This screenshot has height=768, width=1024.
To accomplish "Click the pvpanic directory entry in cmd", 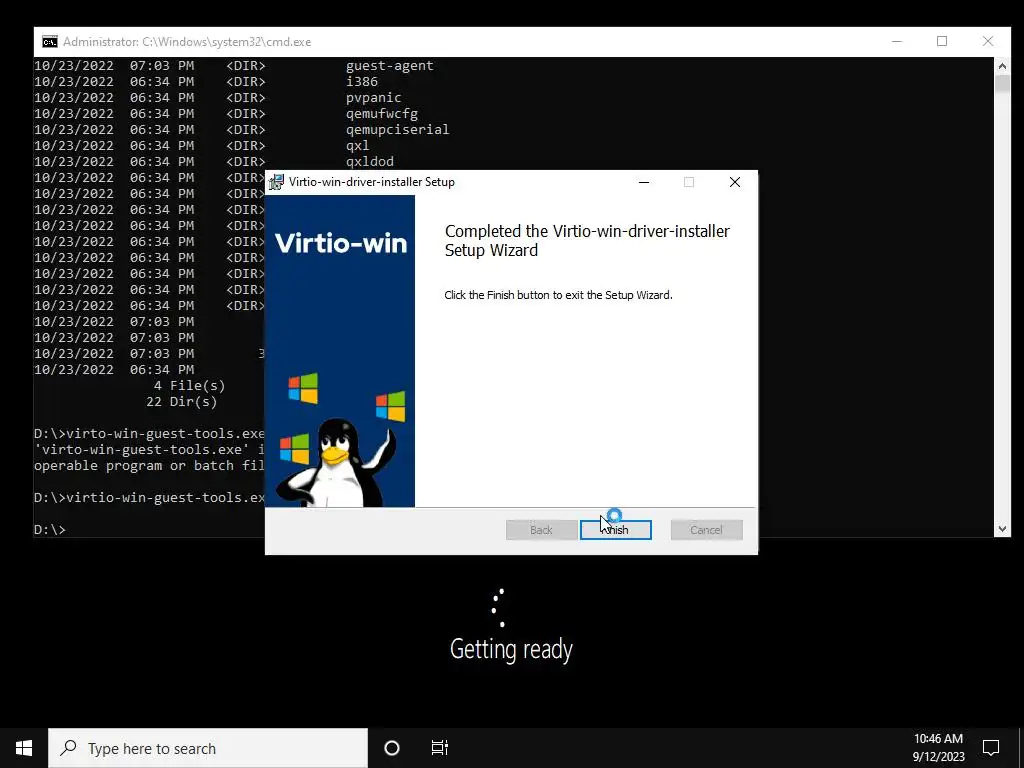I will 374,97.
